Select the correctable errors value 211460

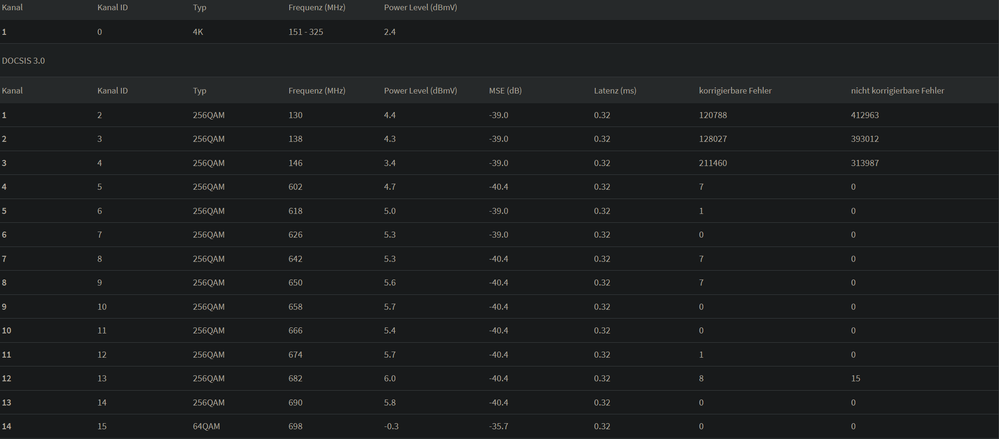[713, 163]
